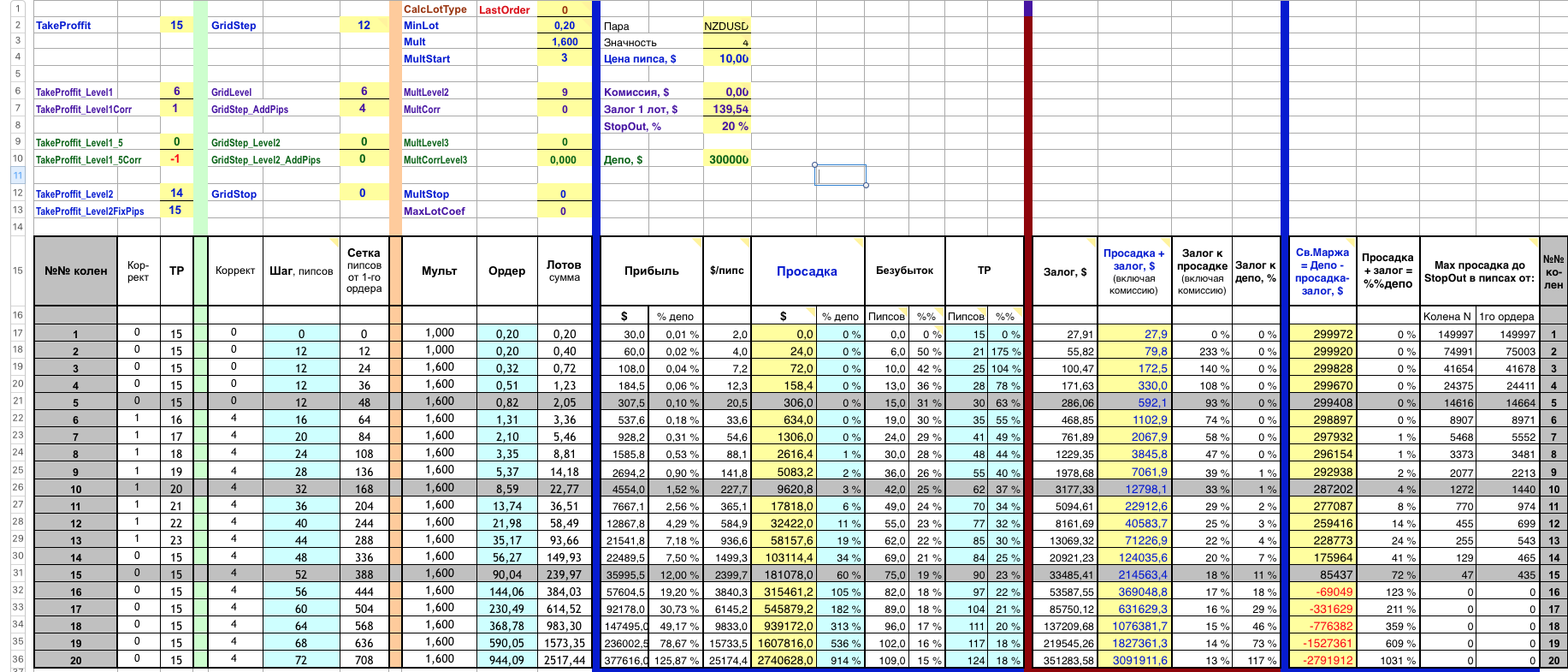Click the $/пипс column header
The height and width of the screenshot is (672, 1568).
(x=726, y=271)
